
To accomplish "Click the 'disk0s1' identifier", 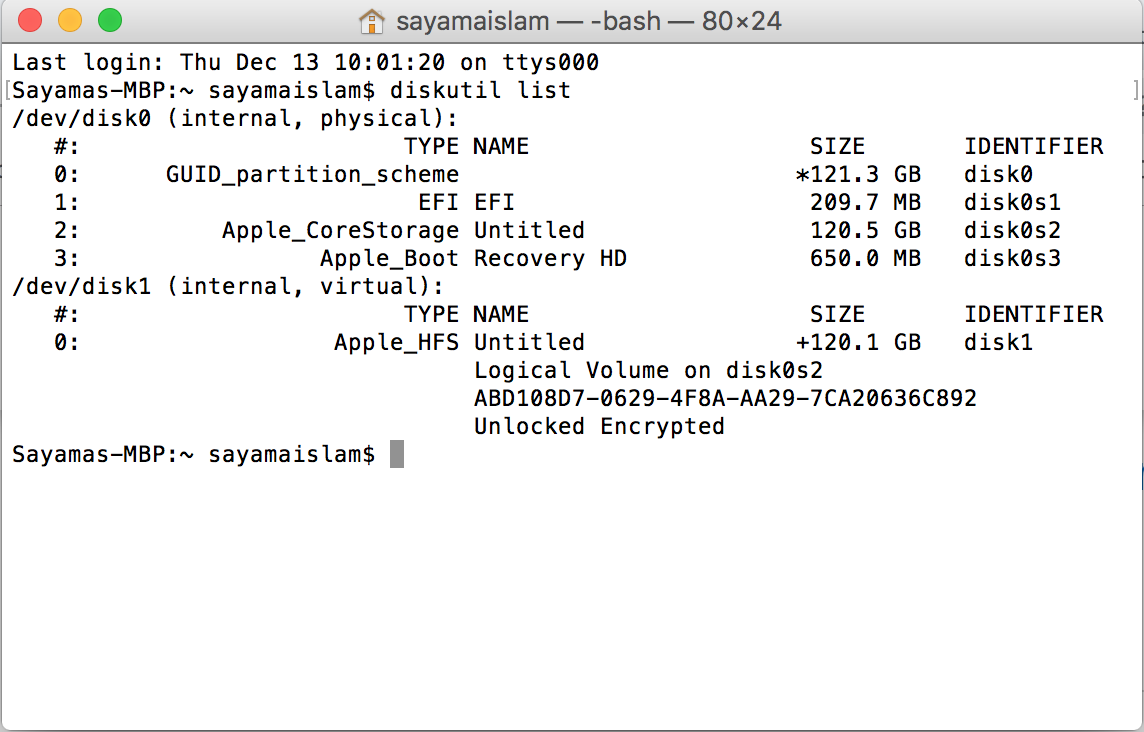I will (1012, 203).
